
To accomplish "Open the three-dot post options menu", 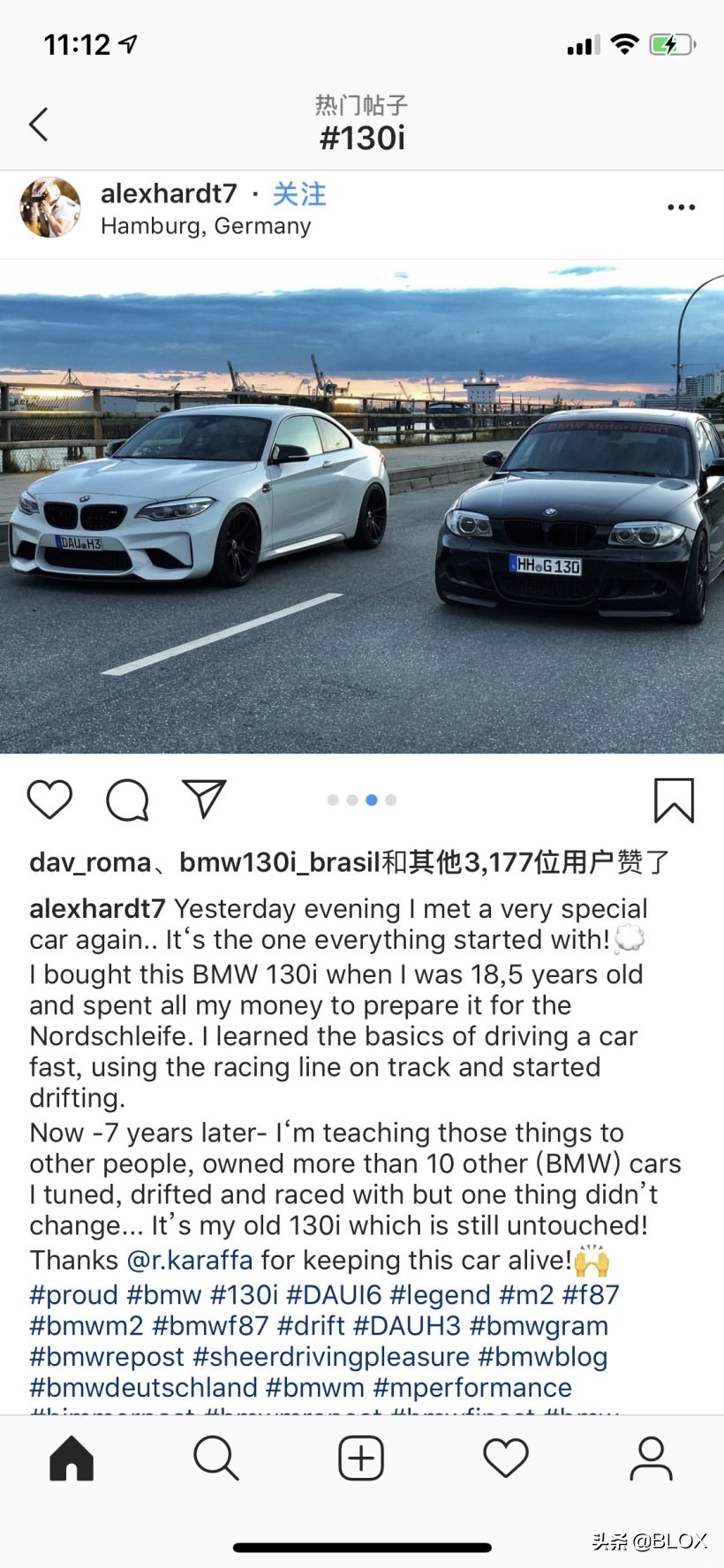I will coord(681,208).
